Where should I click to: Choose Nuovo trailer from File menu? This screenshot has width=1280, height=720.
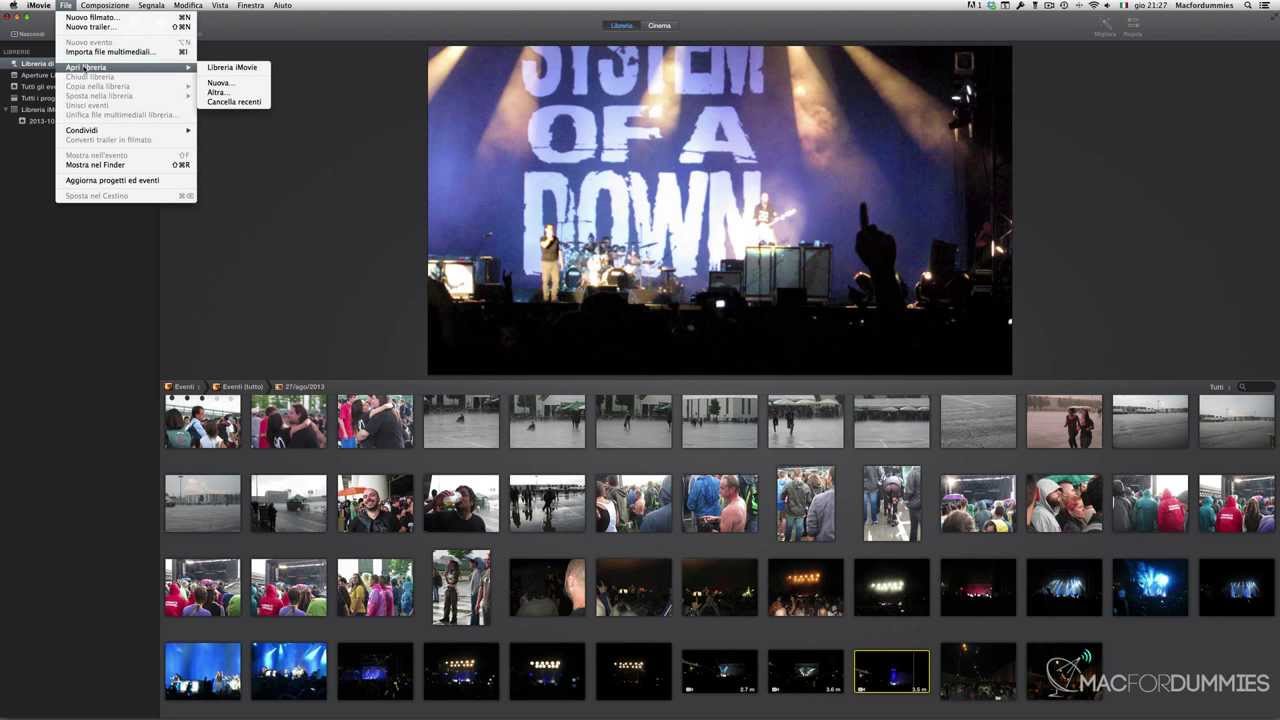coord(126,27)
